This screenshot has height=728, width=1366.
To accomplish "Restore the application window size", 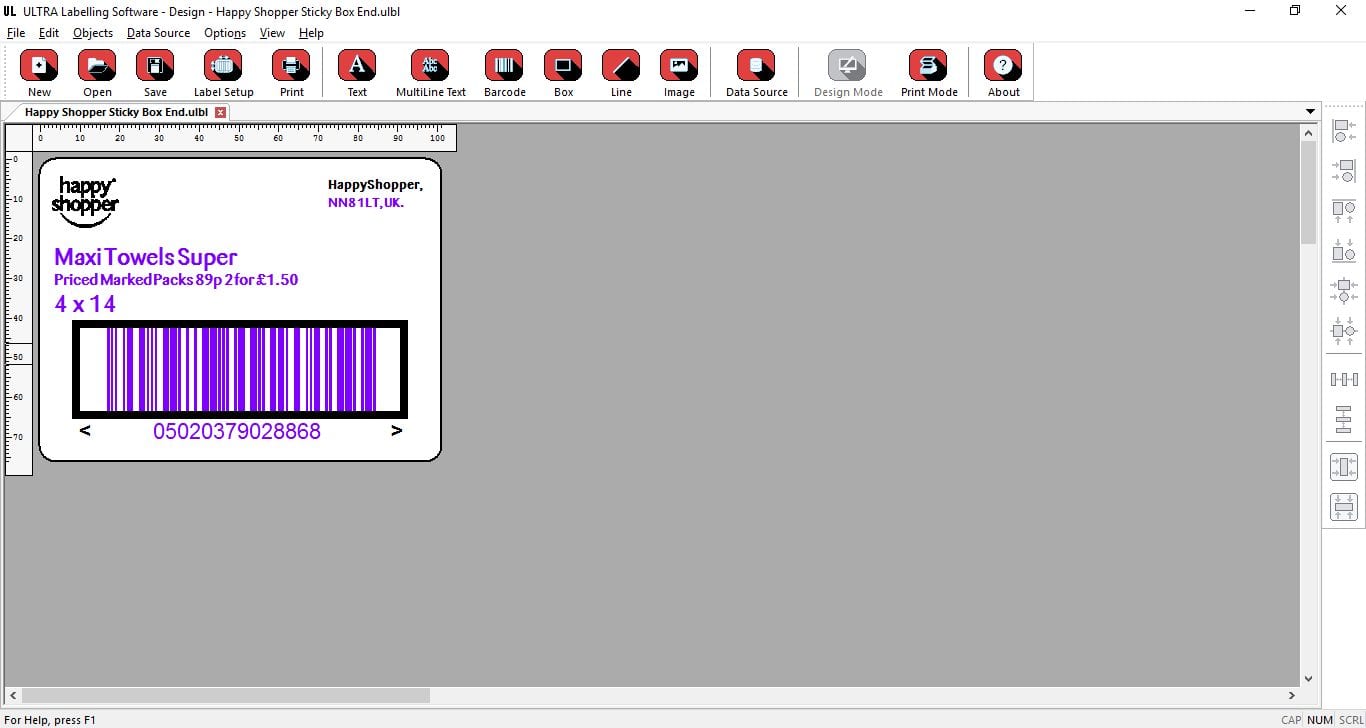I will point(1295,11).
